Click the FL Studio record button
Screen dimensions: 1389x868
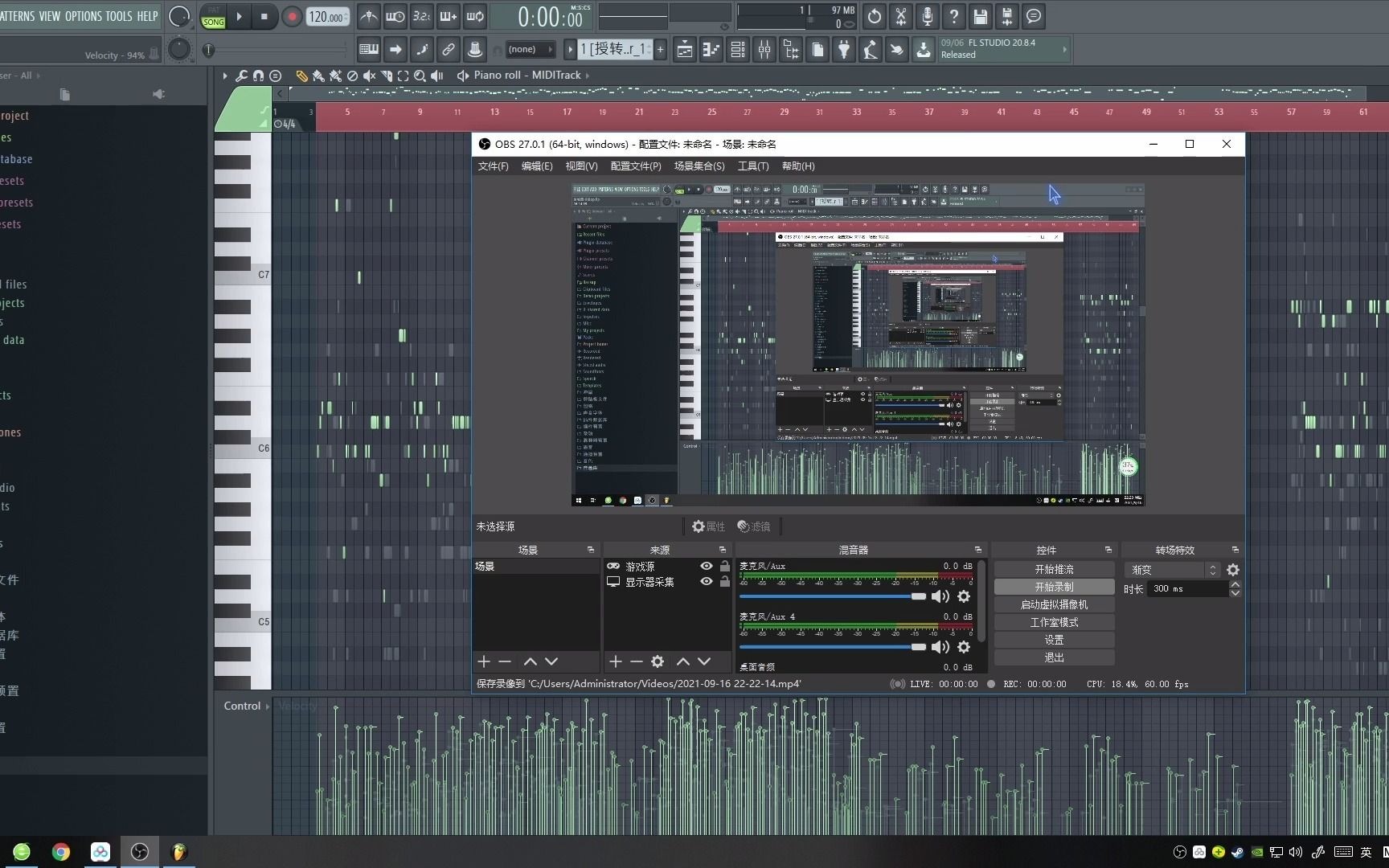[292, 16]
